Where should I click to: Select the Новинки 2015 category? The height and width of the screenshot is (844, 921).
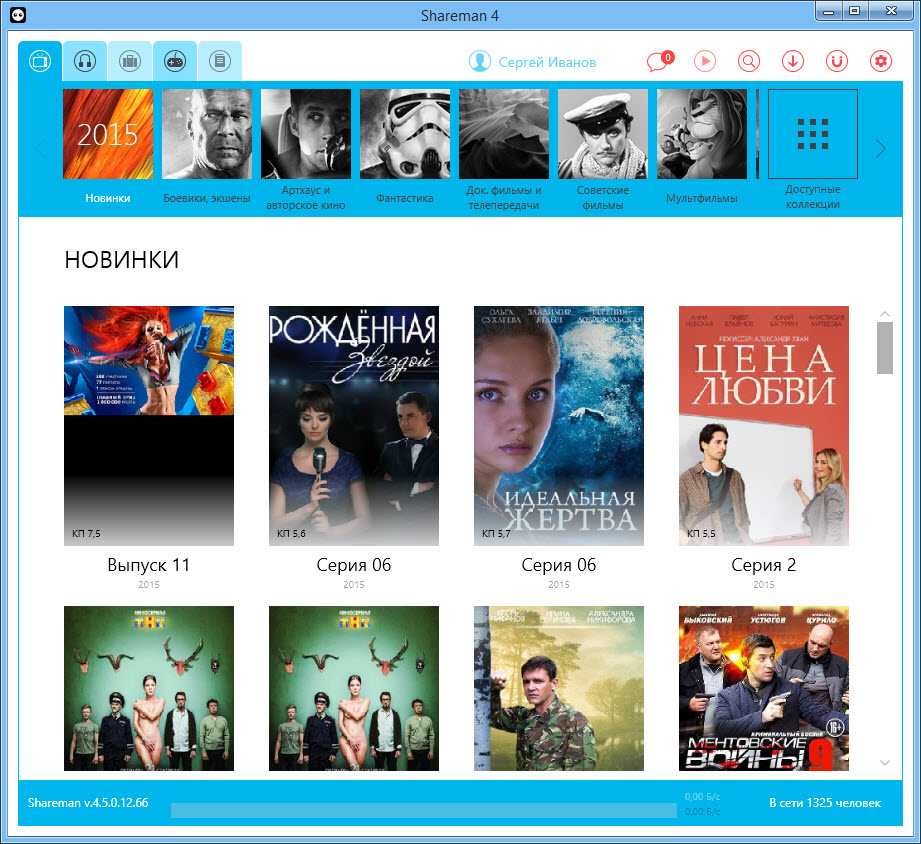(108, 134)
